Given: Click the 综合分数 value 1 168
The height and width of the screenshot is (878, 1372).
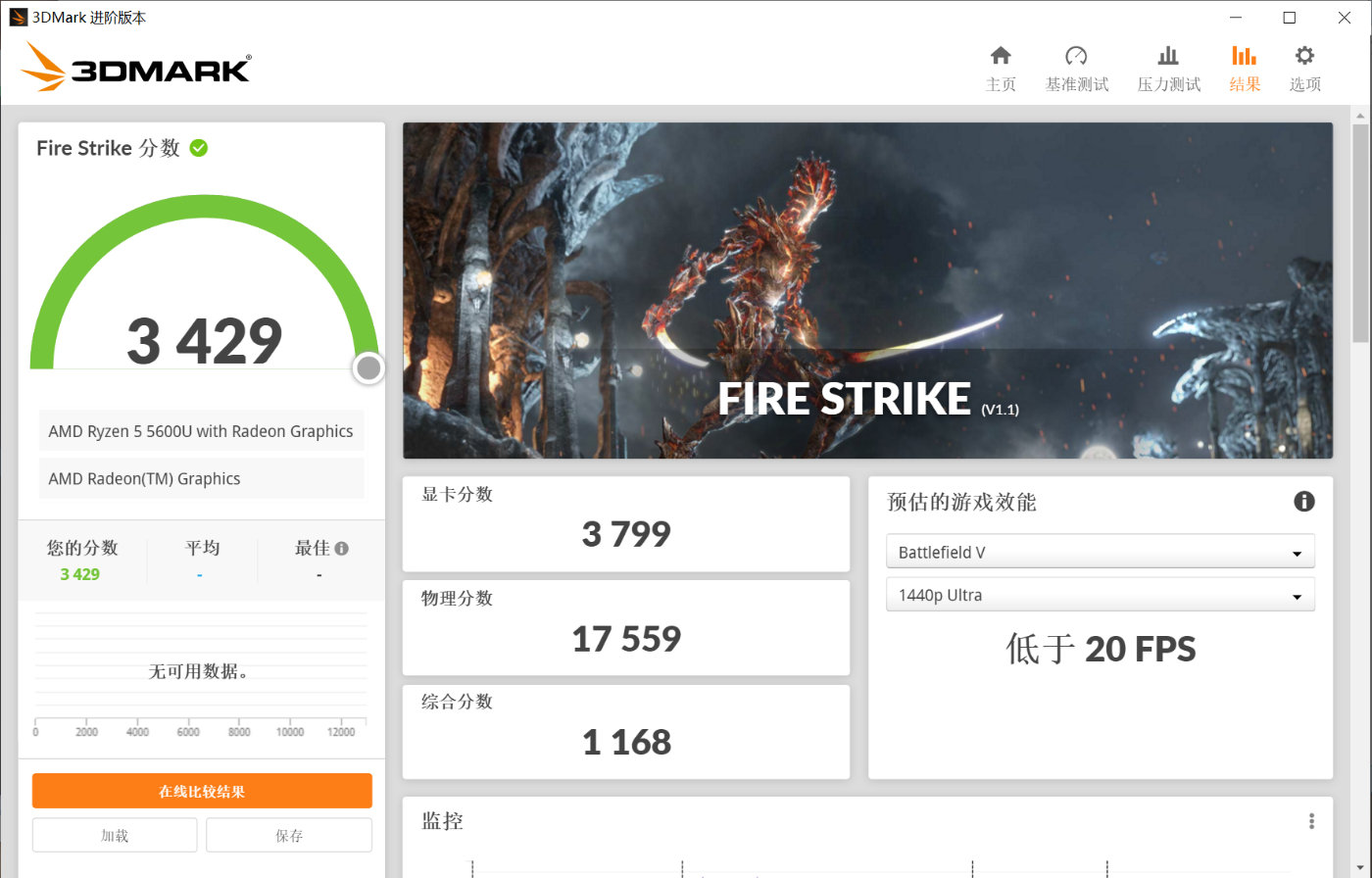Looking at the screenshot, I should pyautogui.click(x=626, y=742).
